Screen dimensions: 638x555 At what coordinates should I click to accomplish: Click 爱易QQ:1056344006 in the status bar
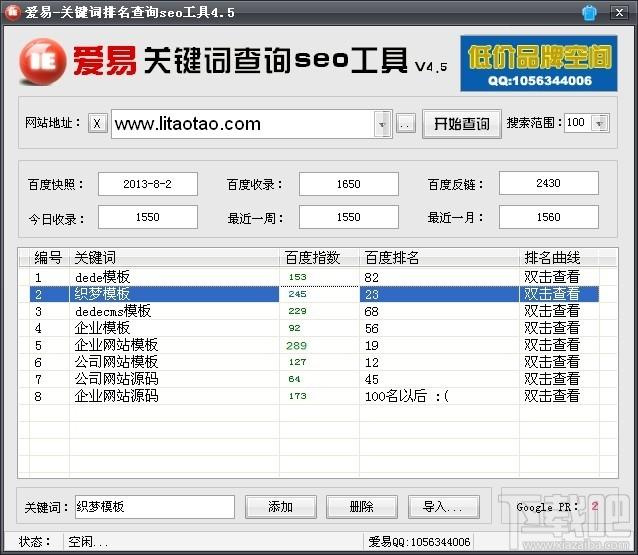[x=419, y=542]
